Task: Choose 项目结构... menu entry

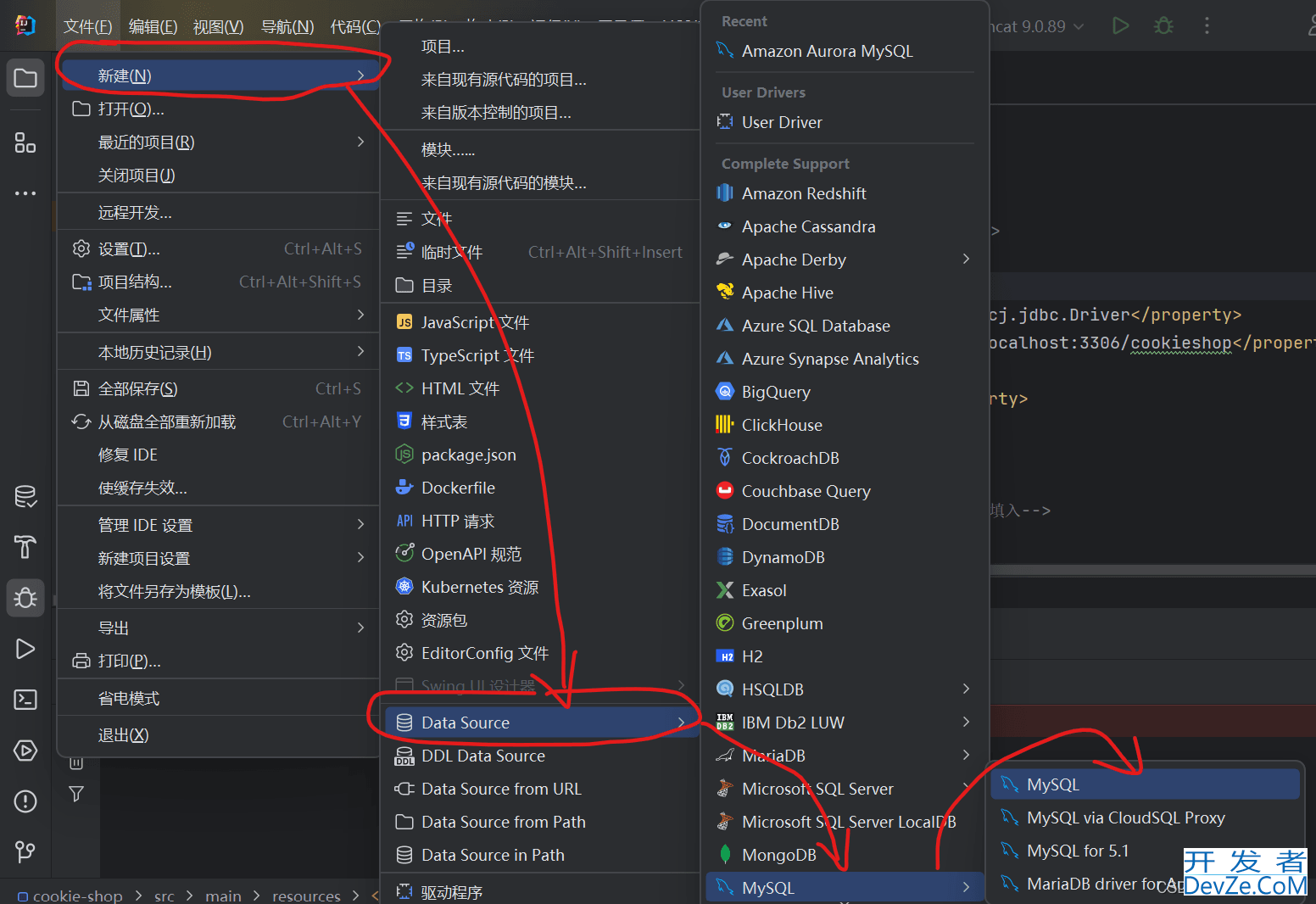Action: pyautogui.click(x=220, y=282)
